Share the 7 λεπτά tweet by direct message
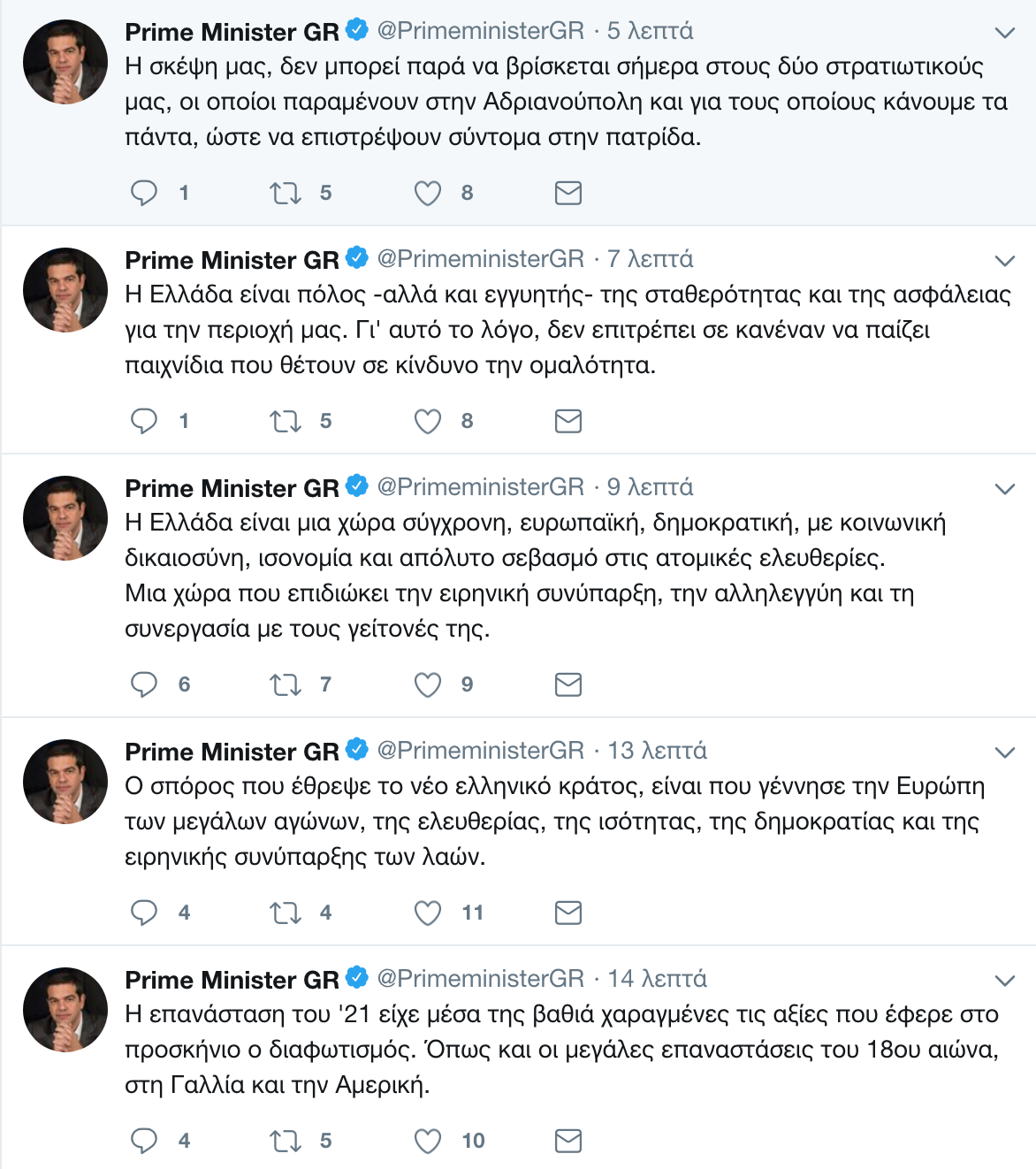The width and height of the screenshot is (1036, 1169). pyautogui.click(x=568, y=421)
